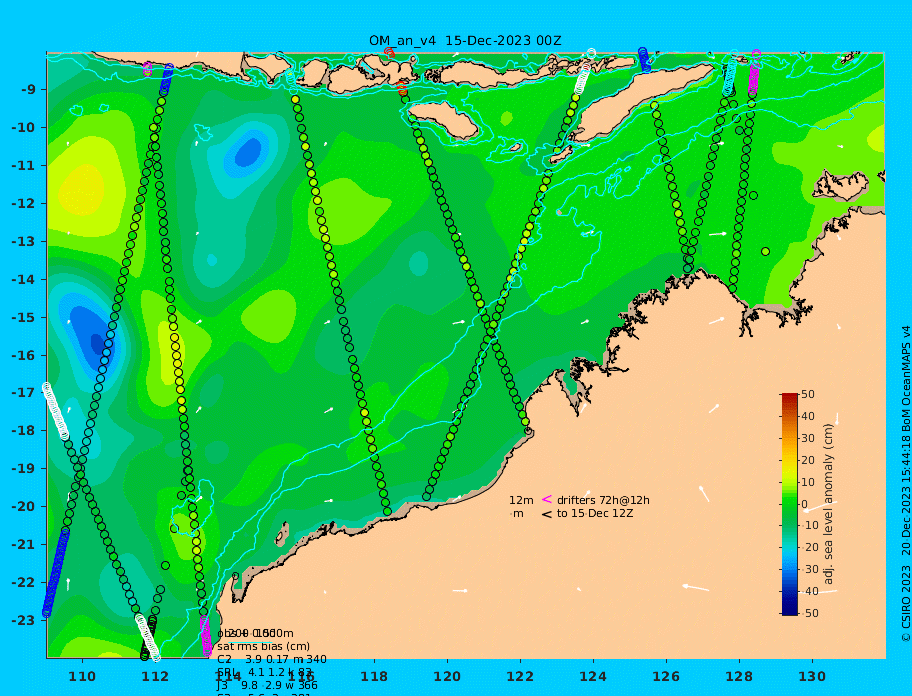Select latitude axis label -19
Viewport: 912px width, 696px height.
click(25, 469)
